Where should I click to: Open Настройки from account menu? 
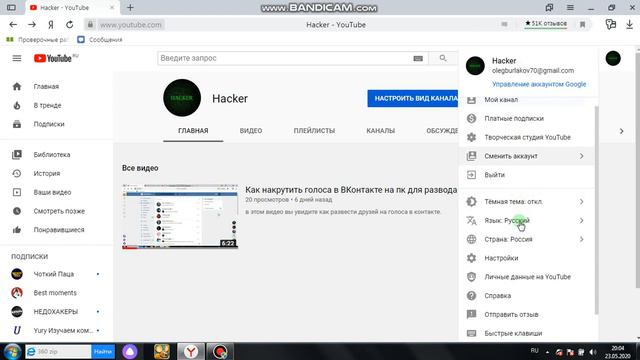(x=527, y=258)
